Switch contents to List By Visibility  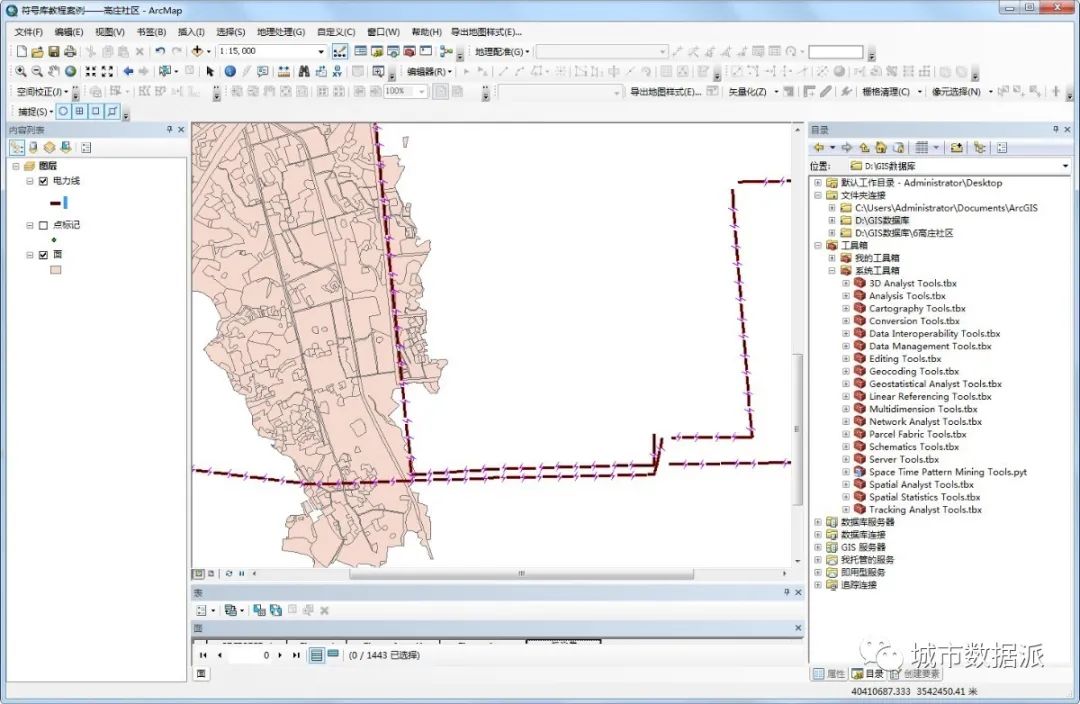pos(49,147)
